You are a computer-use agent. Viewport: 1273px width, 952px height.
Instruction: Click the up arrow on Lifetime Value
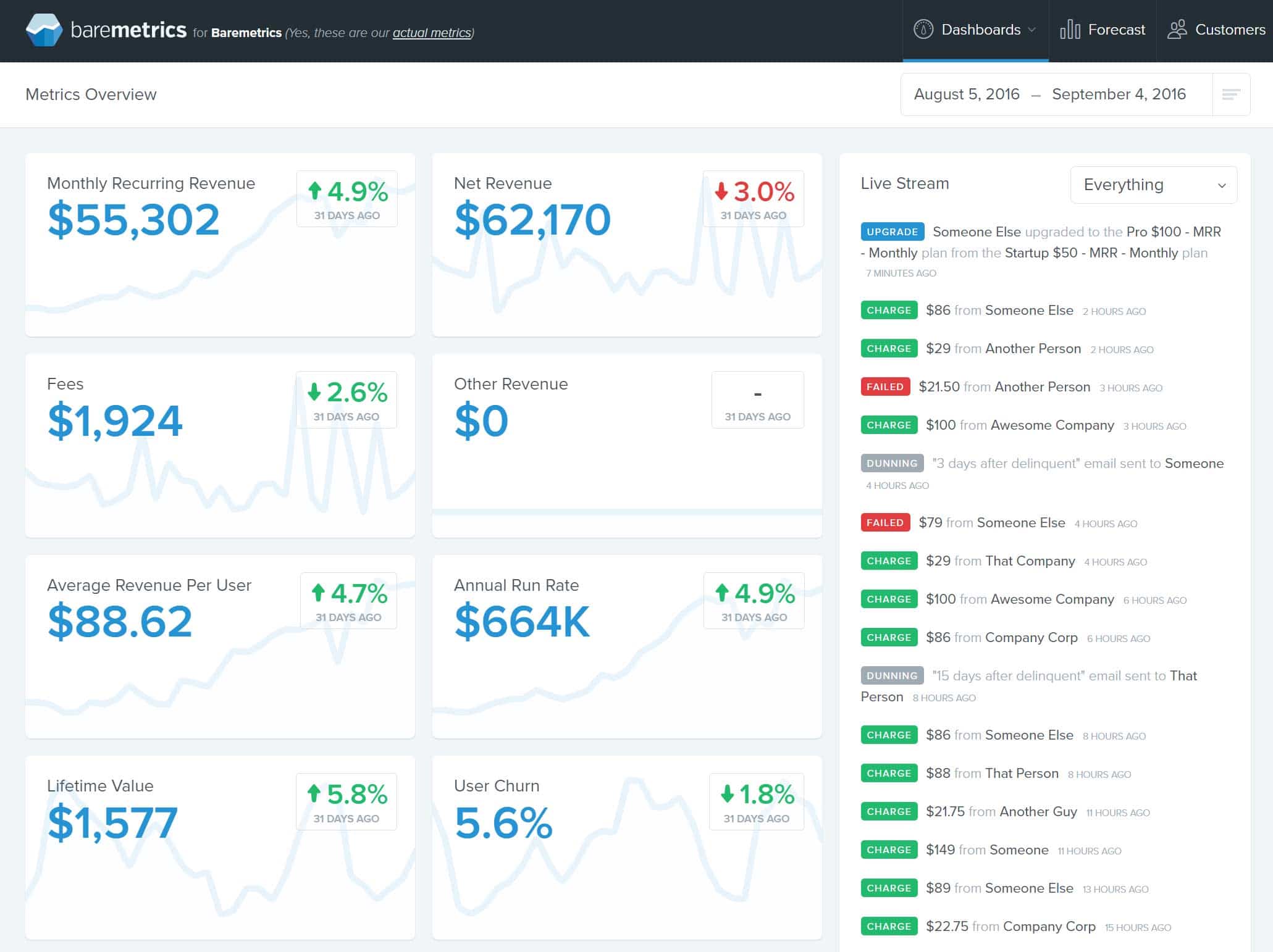[x=314, y=793]
